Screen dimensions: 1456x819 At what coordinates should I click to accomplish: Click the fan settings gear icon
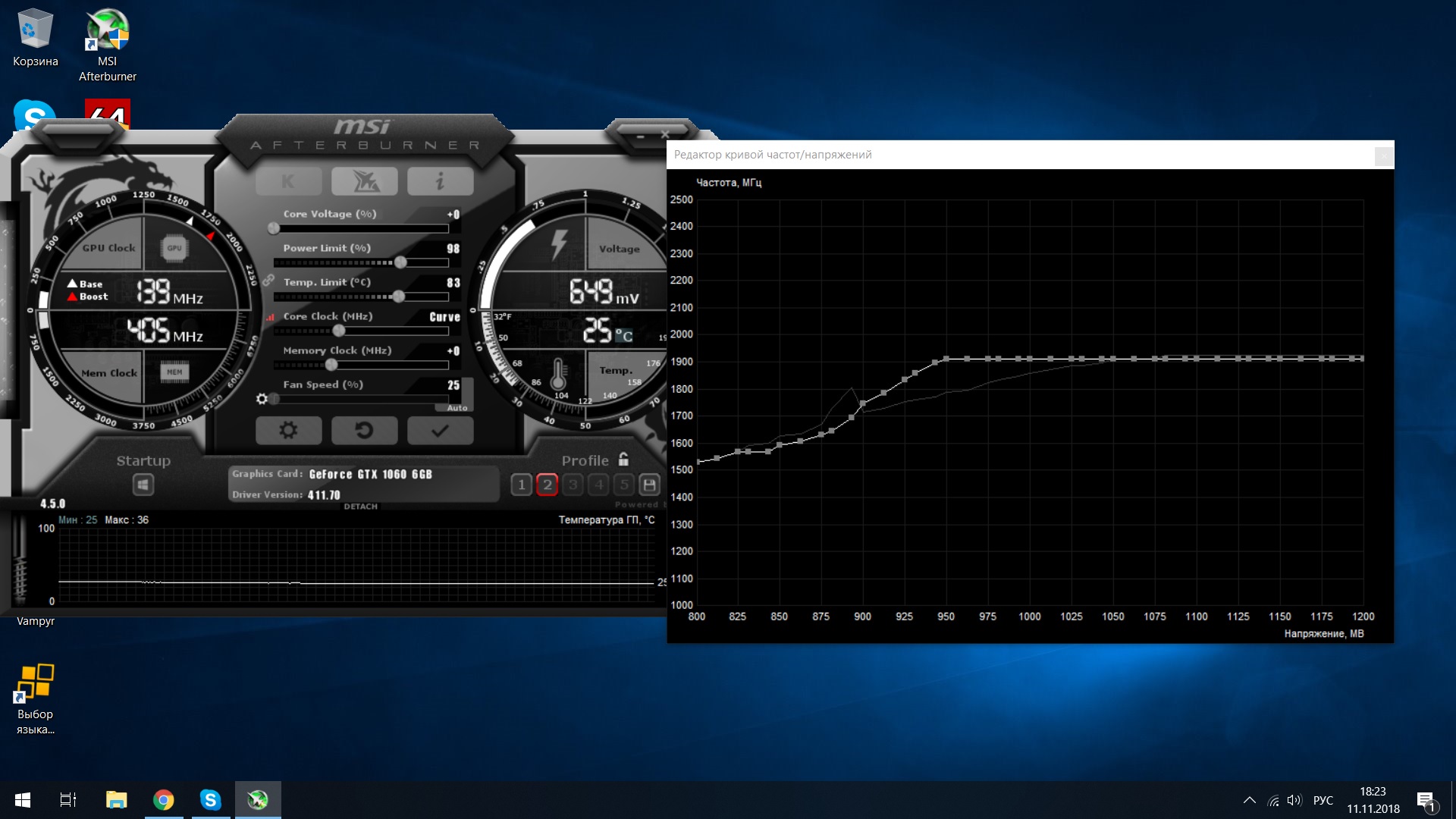coord(262,399)
